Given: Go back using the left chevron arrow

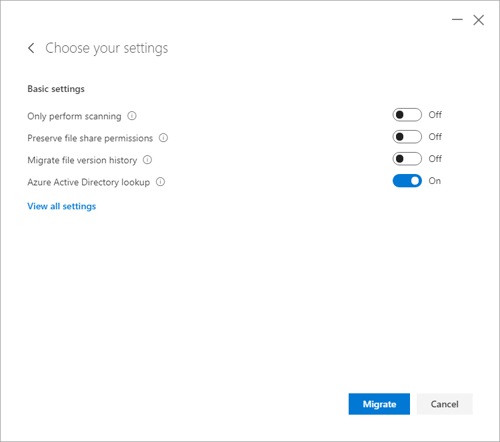Looking at the screenshot, I should click(x=31, y=48).
